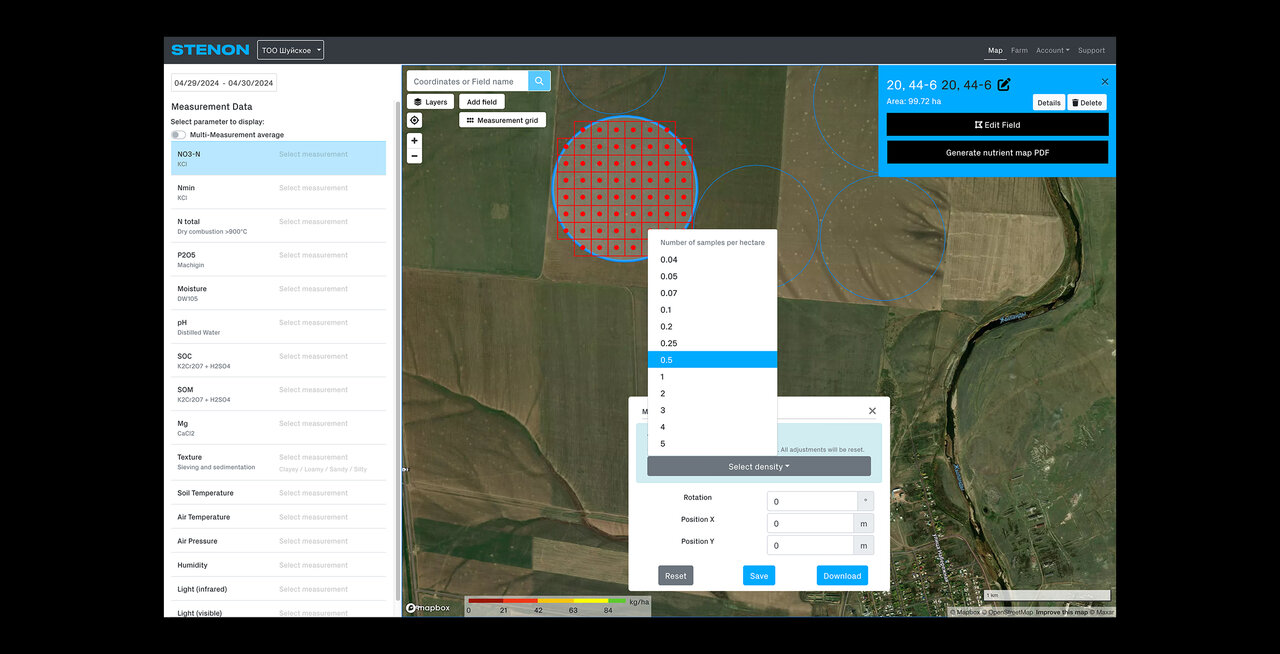The height and width of the screenshot is (654, 1280).
Task: Close the blue field info panel
Action: (x=1105, y=82)
